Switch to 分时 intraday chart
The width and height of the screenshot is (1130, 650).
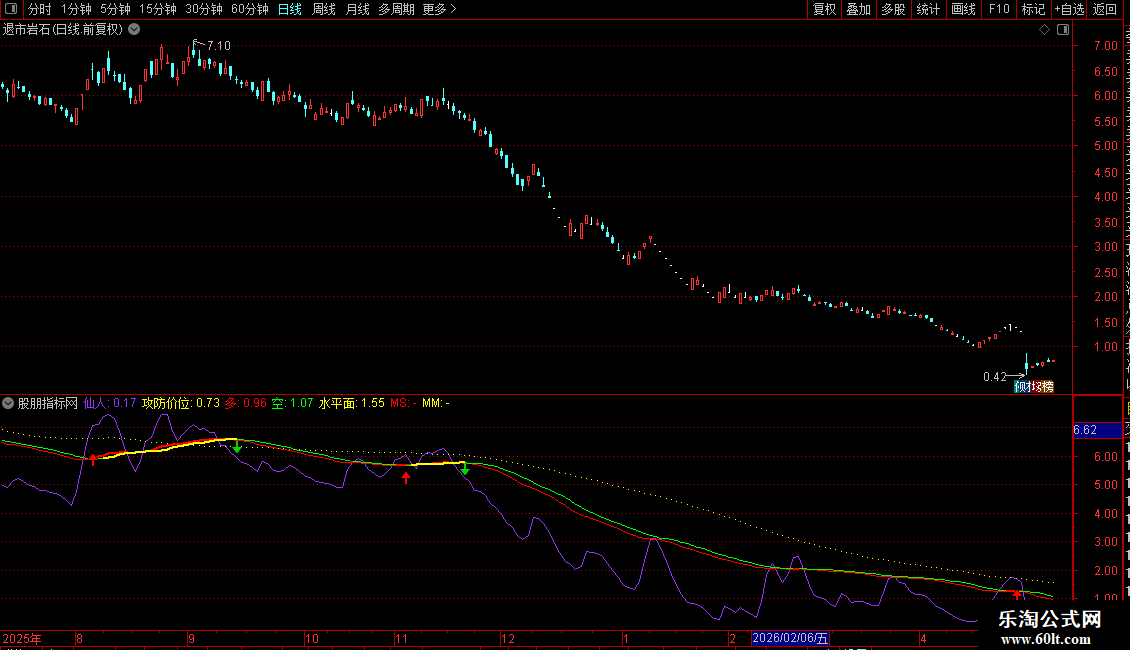click(40, 9)
